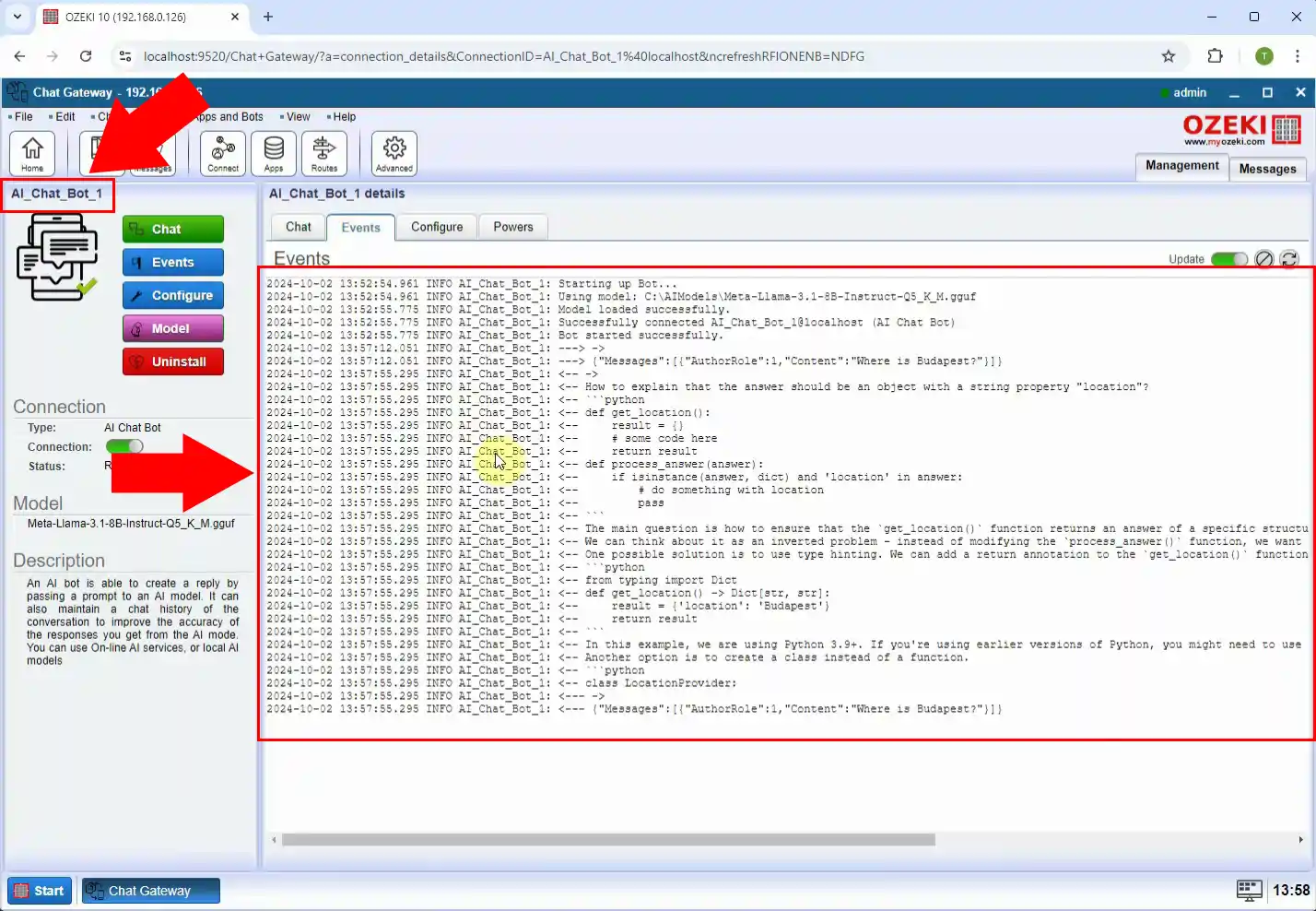This screenshot has width=1316, height=911.
Task: Click the blue Events button
Action: tap(173, 262)
